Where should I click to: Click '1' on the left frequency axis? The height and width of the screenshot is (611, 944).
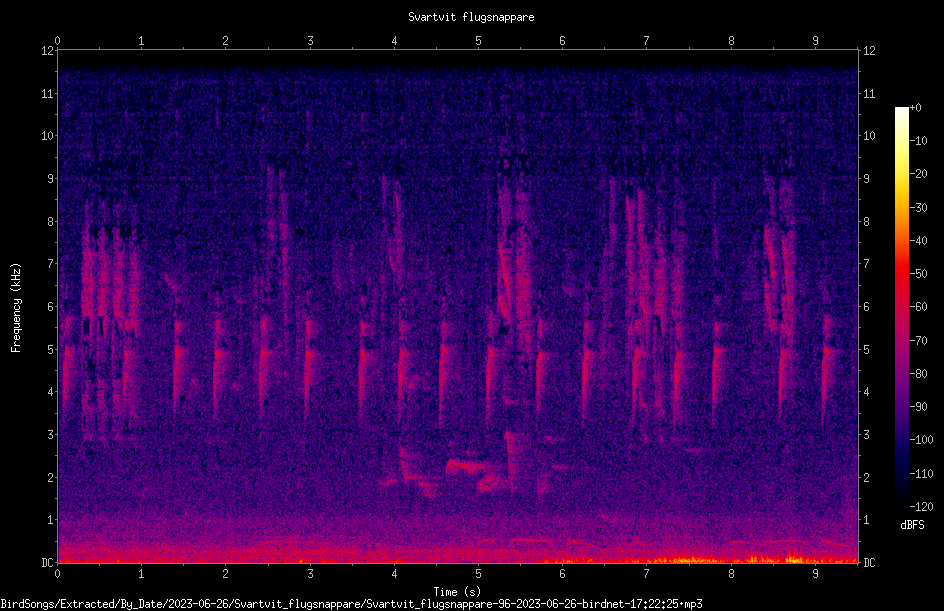[x=50, y=520]
